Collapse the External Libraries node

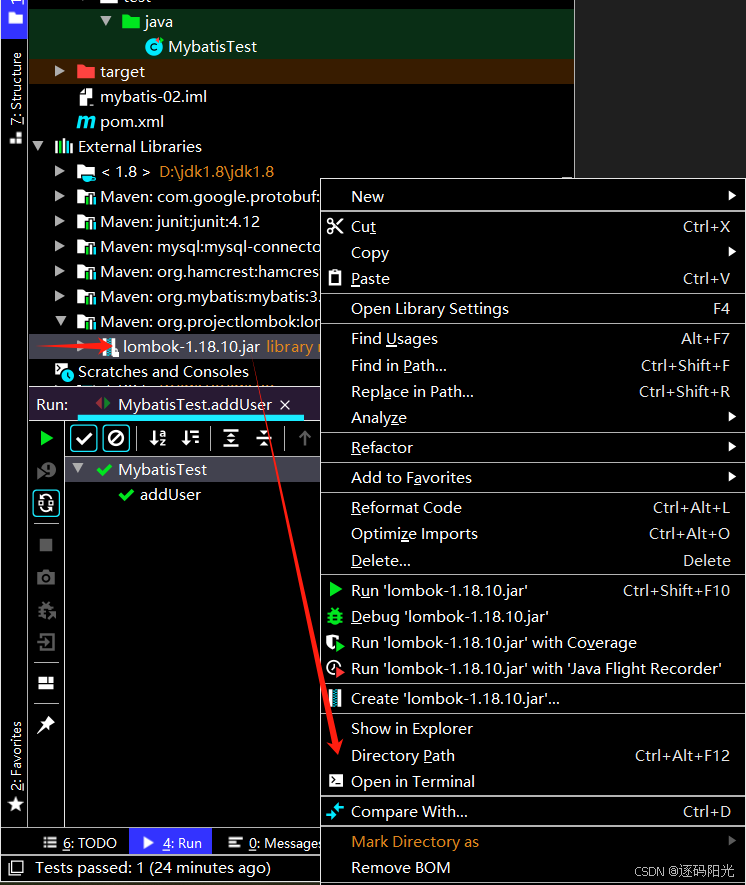tap(38, 146)
